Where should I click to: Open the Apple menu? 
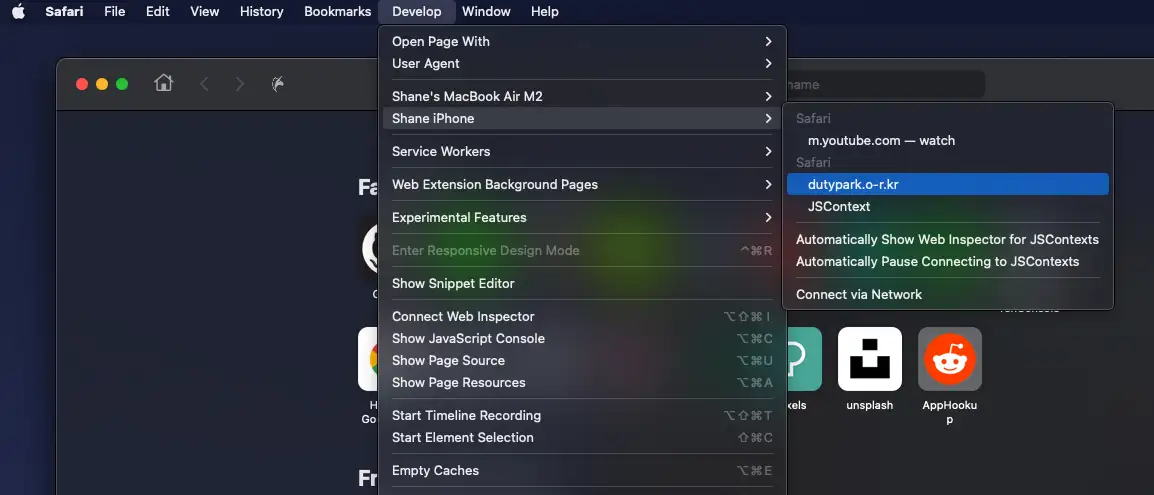point(18,11)
